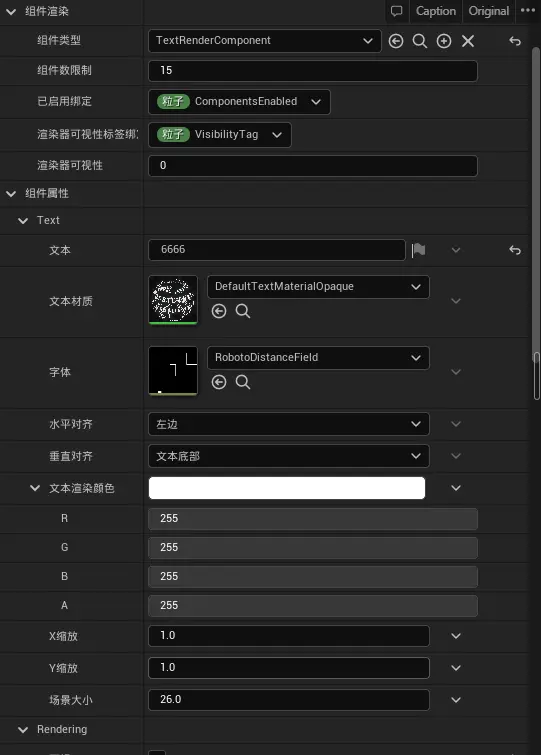Image resolution: width=541 pixels, height=755 pixels.
Task: Switch to Caption tab
Action: coord(436,11)
